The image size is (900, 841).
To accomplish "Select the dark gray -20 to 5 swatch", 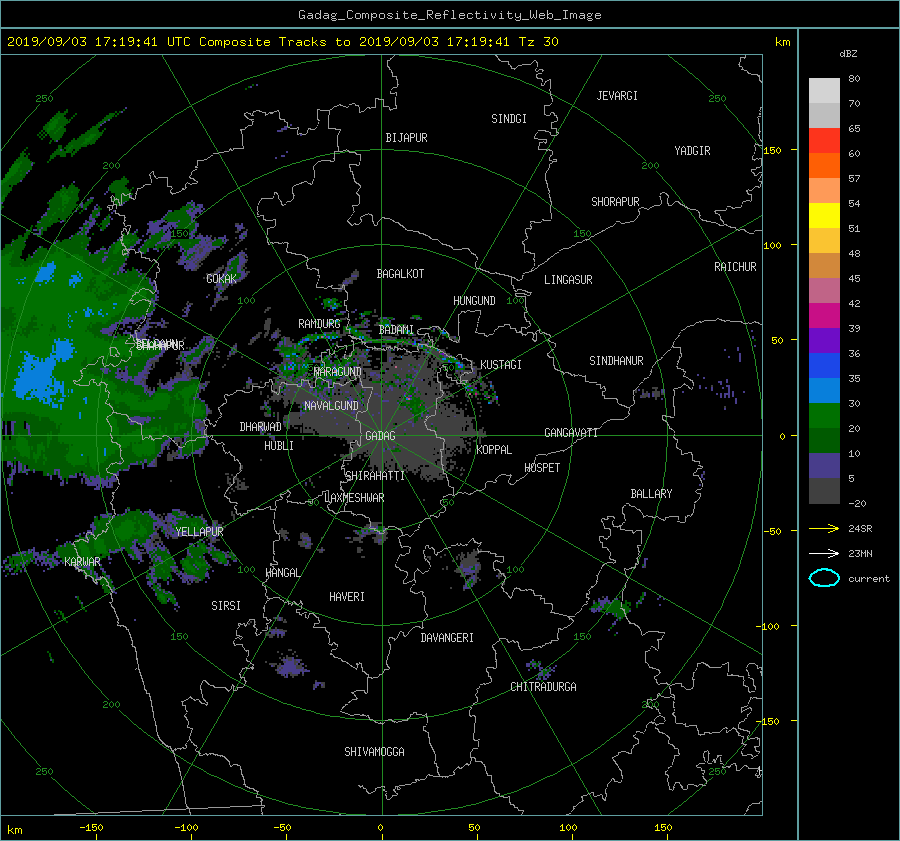I will coord(824,491).
